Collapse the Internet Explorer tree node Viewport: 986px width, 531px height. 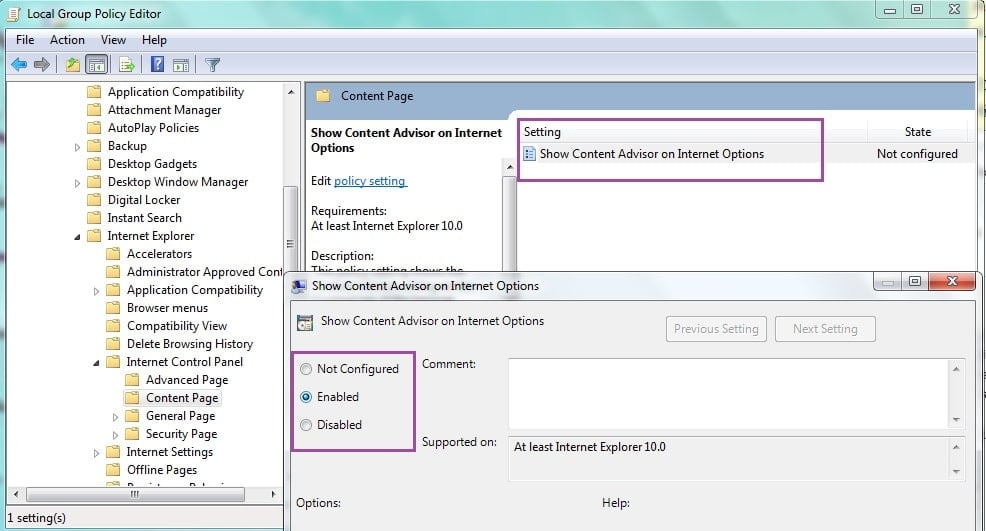77,237
